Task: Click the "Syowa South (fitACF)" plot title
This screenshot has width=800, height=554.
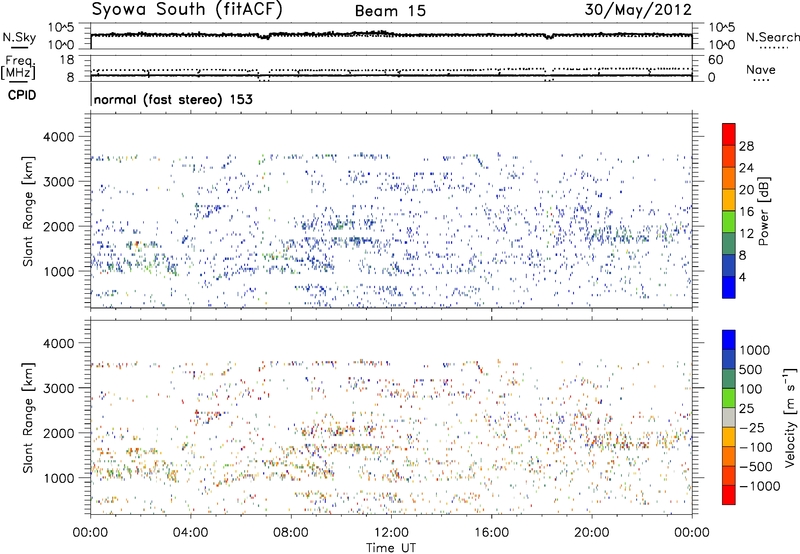Action: coord(186,9)
